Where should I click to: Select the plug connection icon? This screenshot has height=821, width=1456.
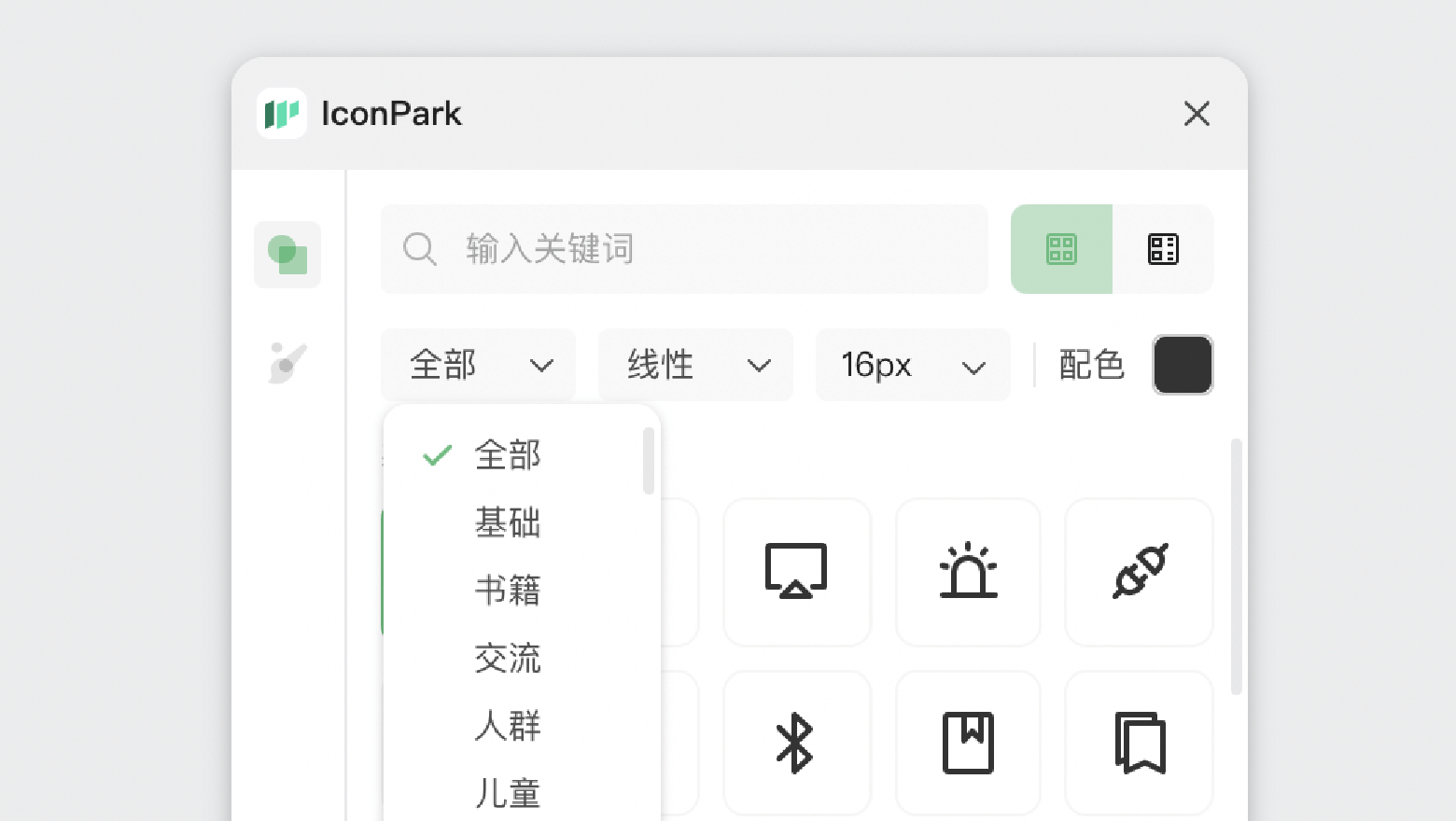click(1139, 572)
